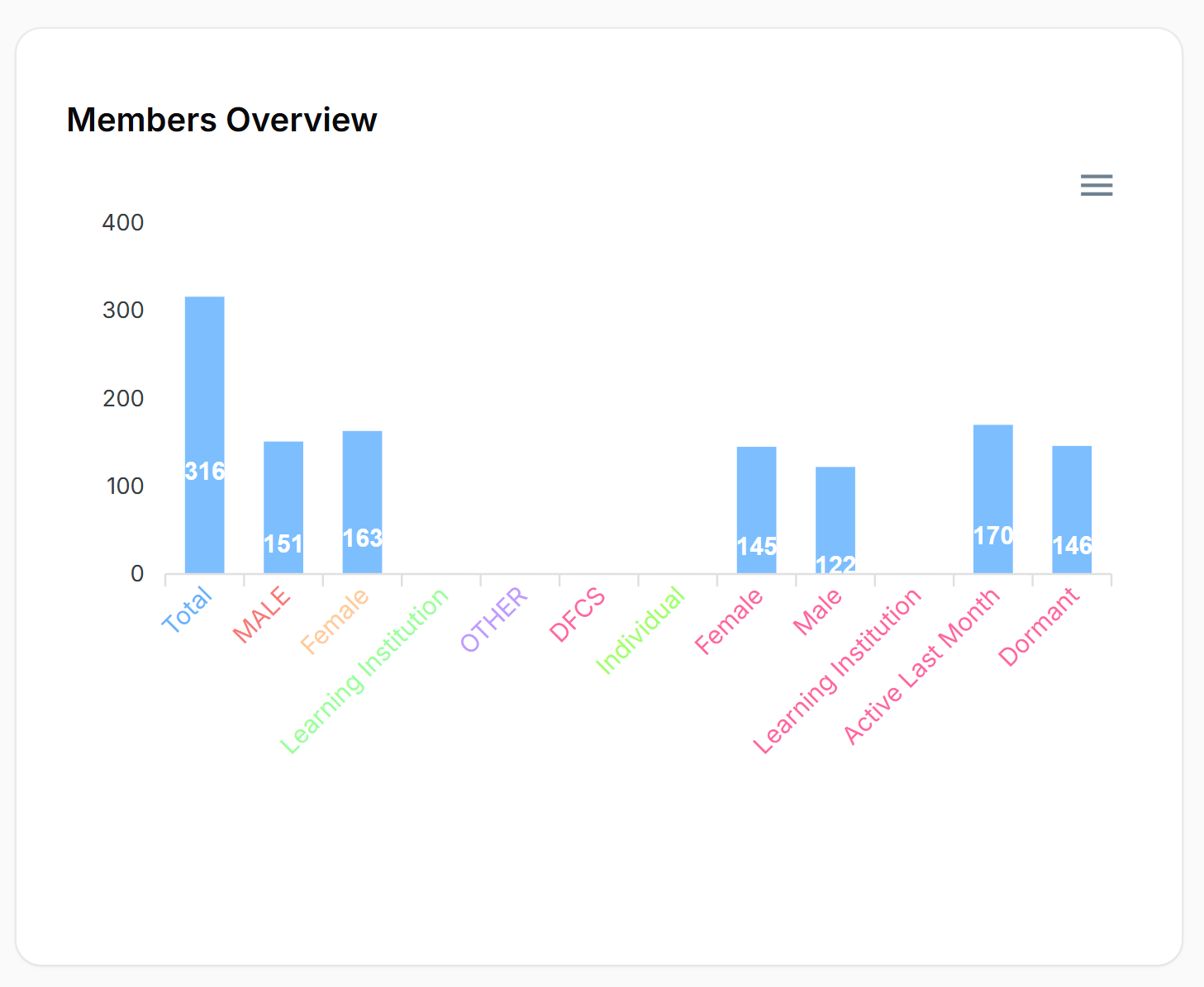Select the red MALE axis label
This screenshot has height=987, width=1204.
click(262, 615)
